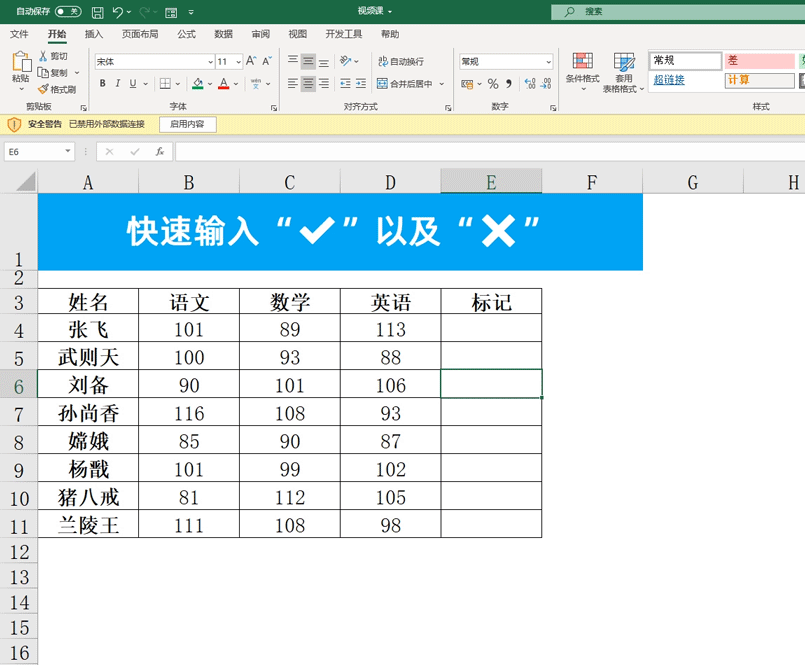Toggle the AutoSave (自动保存) switch
Viewport: 805px width, 665px height.
[x=68, y=12]
